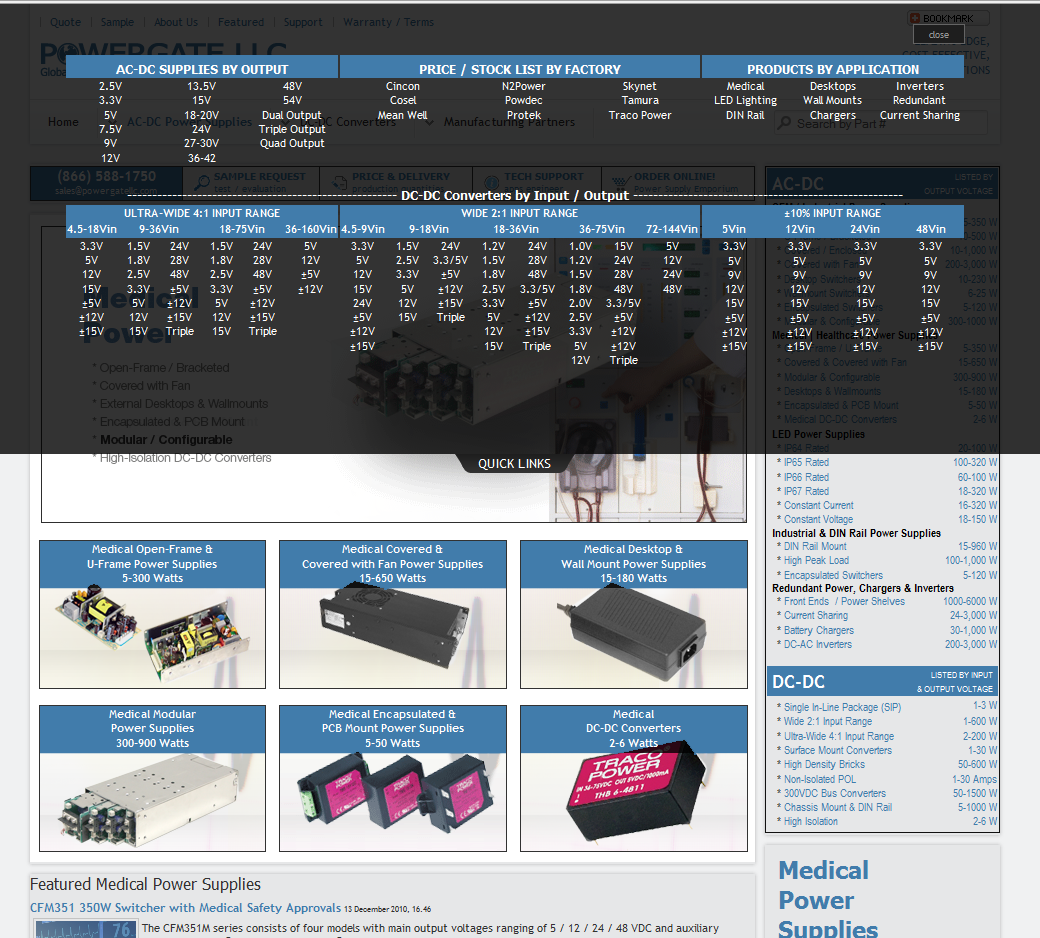The image size is (1040, 938).
Task: Go to Triple Output supplies
Action: click(x=292, y=129)
